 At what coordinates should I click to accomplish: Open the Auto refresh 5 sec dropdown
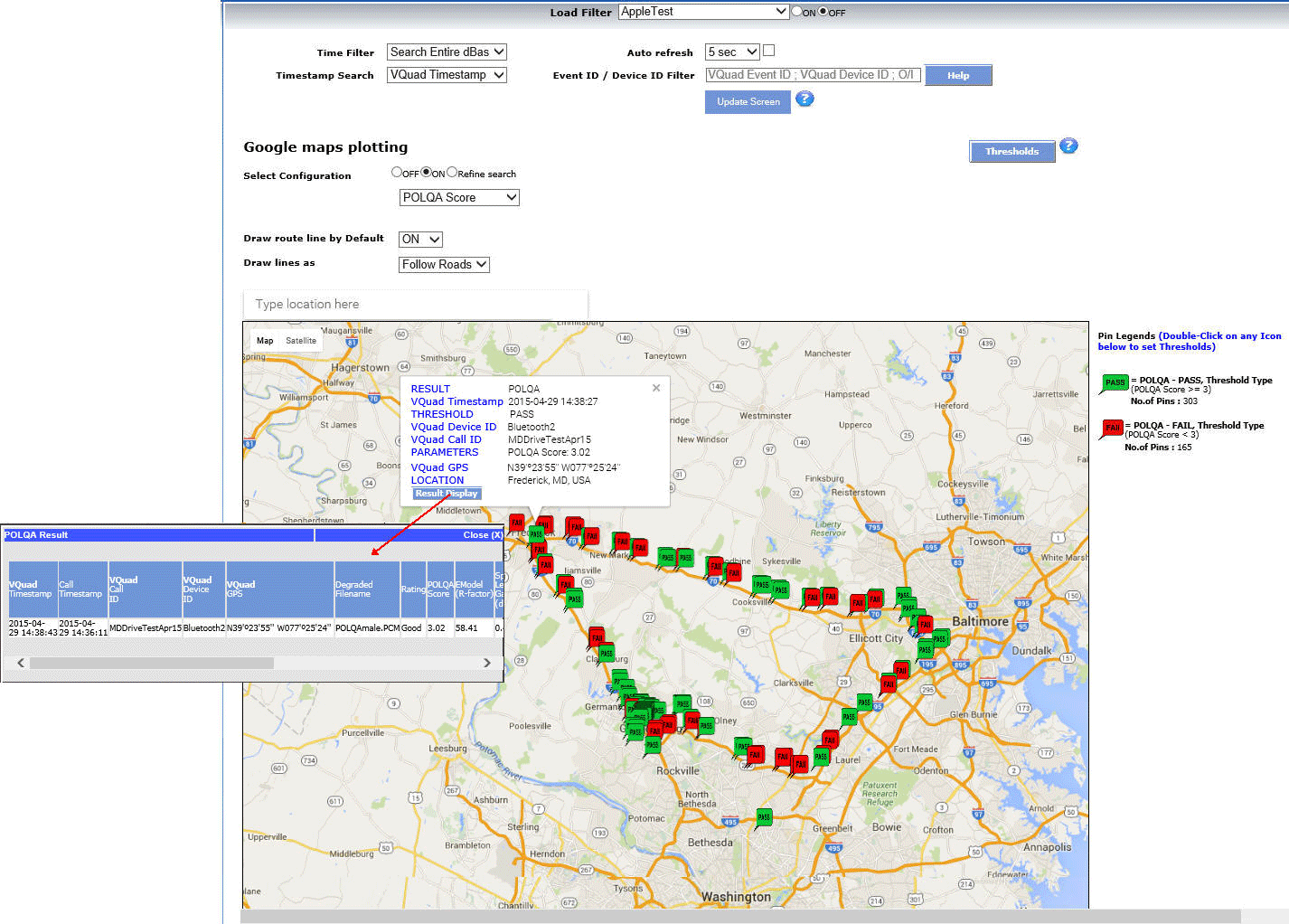pos(732,52)
